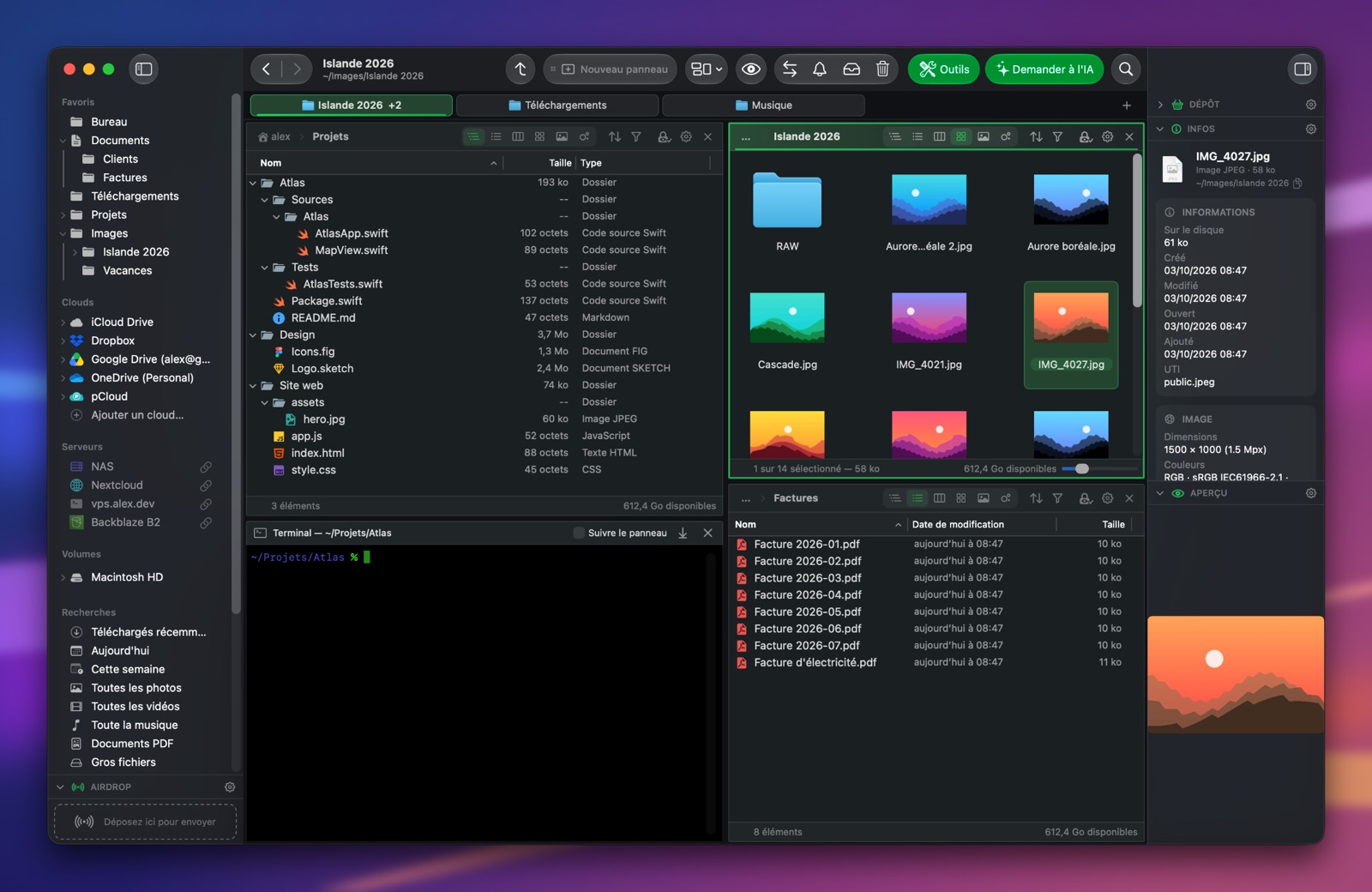This screenshot has width=1372, height=892.
Task: Switch Islande 2026 pane to gallery view
Action: (x=984, y=136)
